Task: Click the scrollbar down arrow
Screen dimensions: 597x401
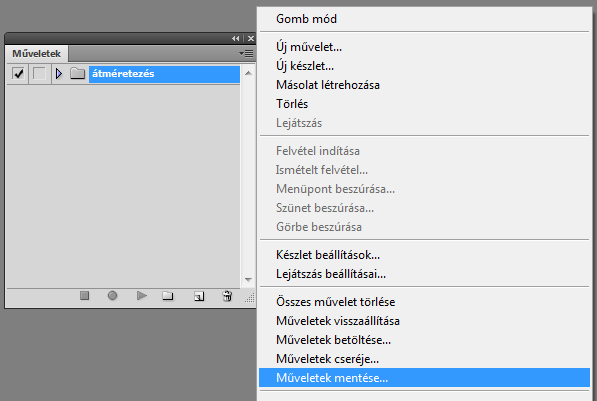Action: tap(248, 280)
